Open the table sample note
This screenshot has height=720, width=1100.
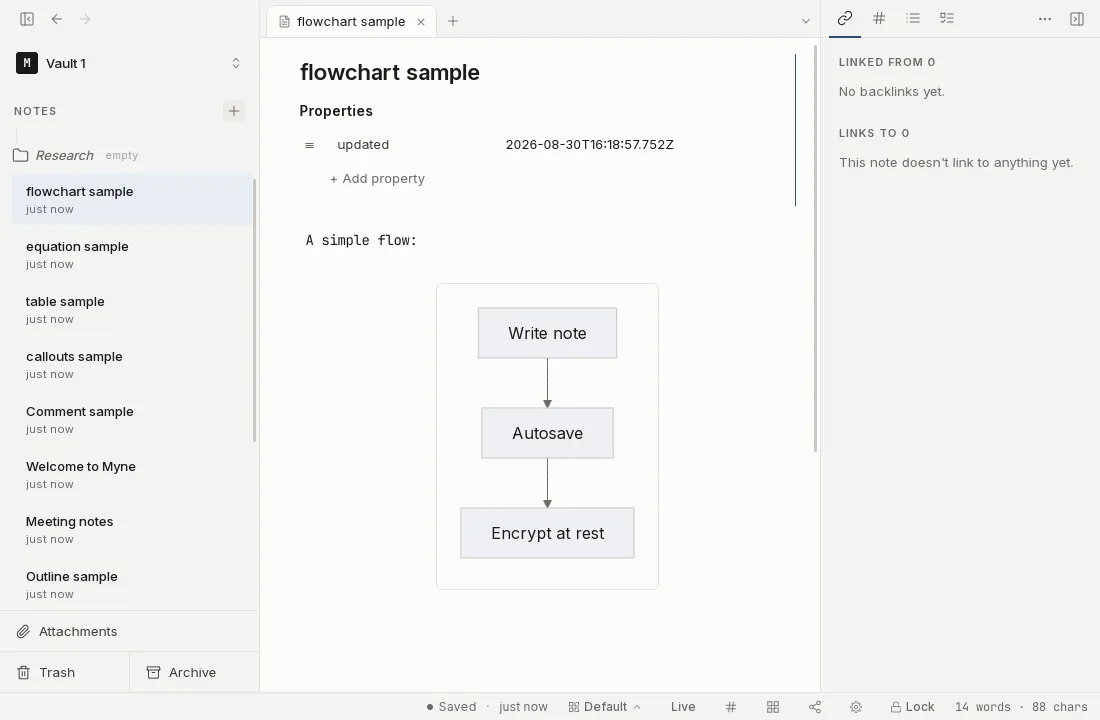click(x=133, y=309)
